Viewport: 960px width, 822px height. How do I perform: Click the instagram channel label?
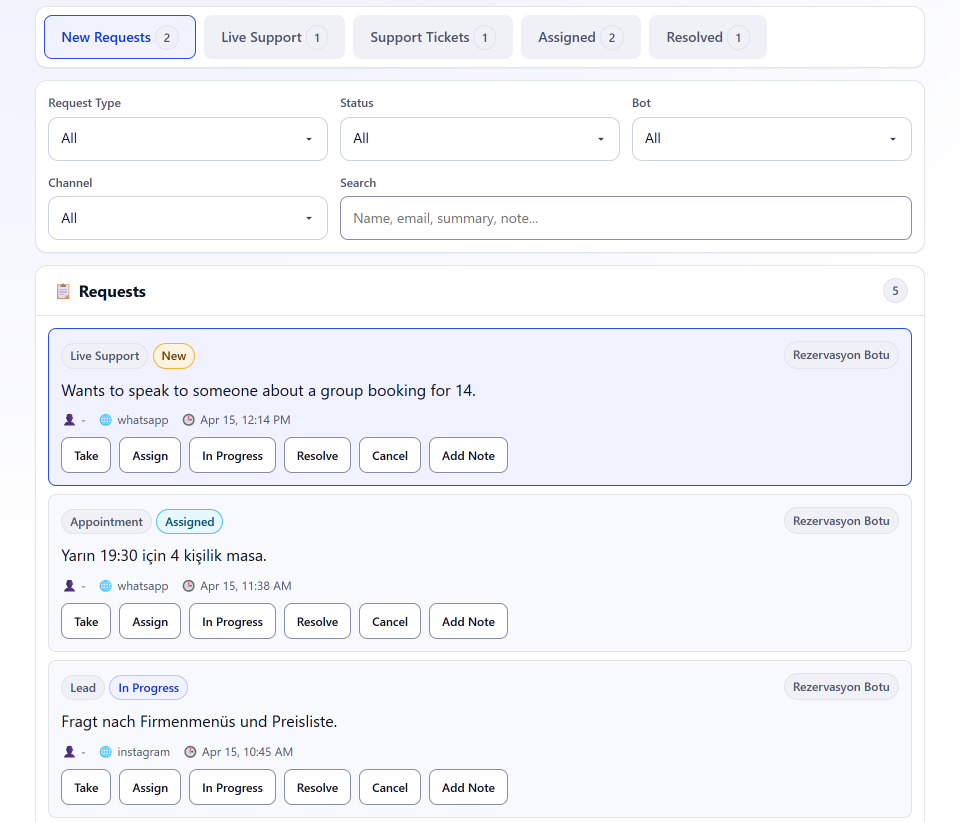[x=144, y=752]
